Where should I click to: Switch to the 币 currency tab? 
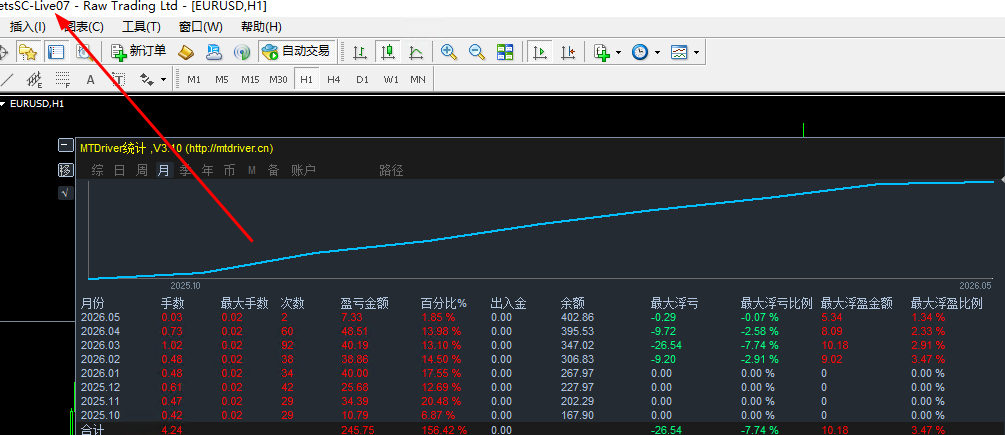click(x=229, y=170)
